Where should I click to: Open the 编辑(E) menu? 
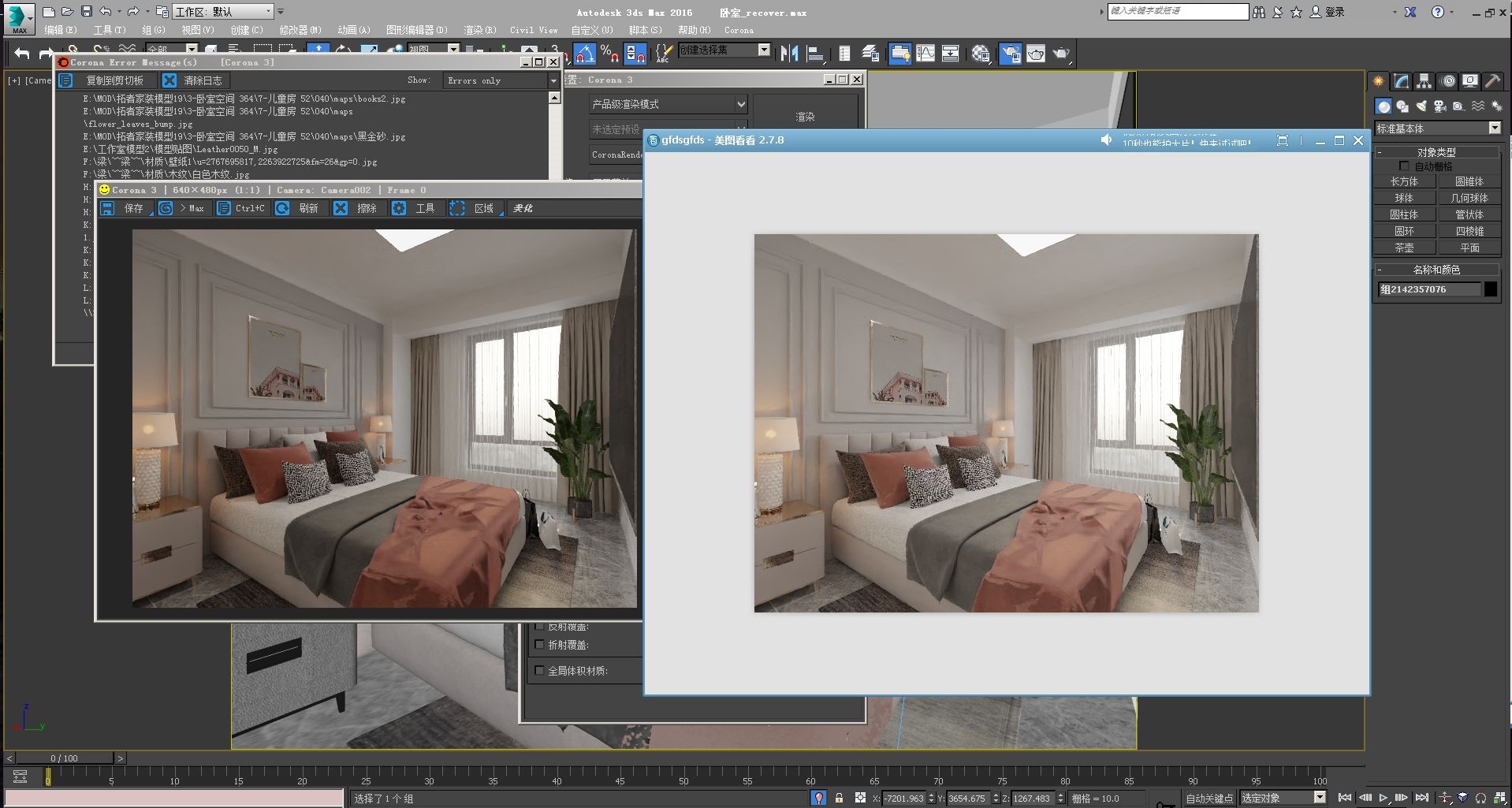(x=60, y=30)
